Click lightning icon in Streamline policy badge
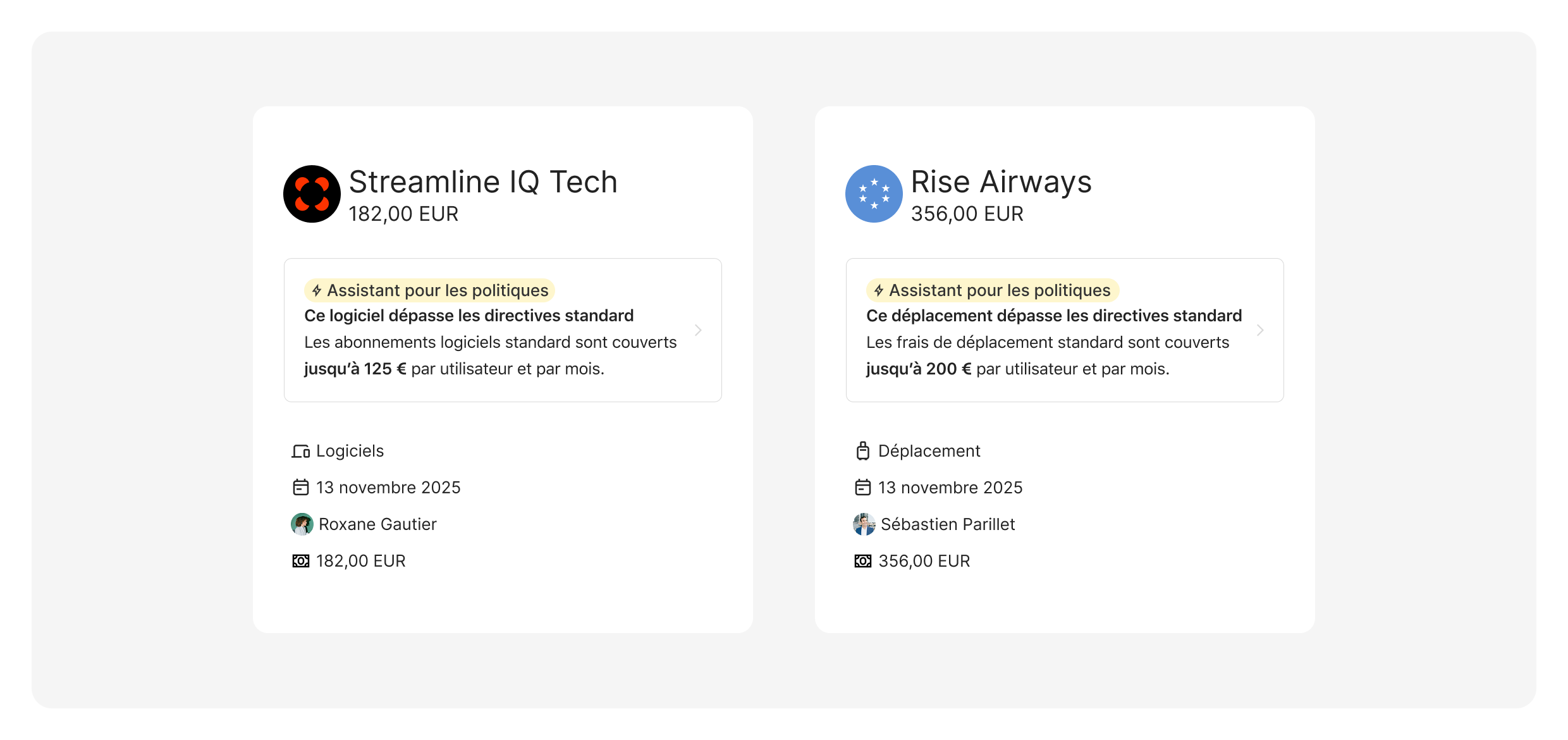The image size is (1568, 740). 317,291
